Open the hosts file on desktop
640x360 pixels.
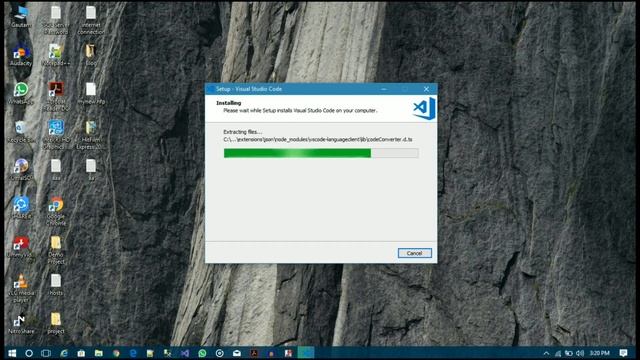56,285
